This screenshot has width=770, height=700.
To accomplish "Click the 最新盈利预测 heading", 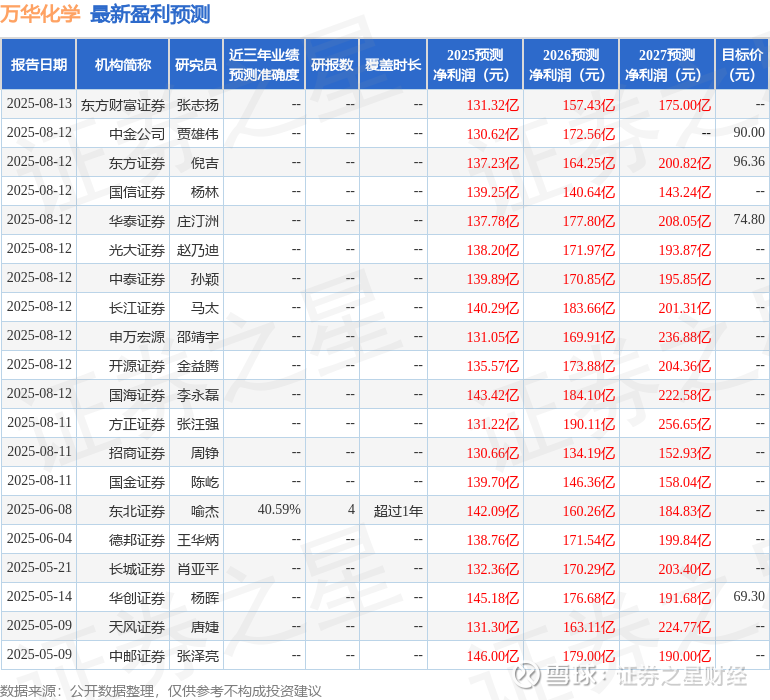I will click(150, 14).
